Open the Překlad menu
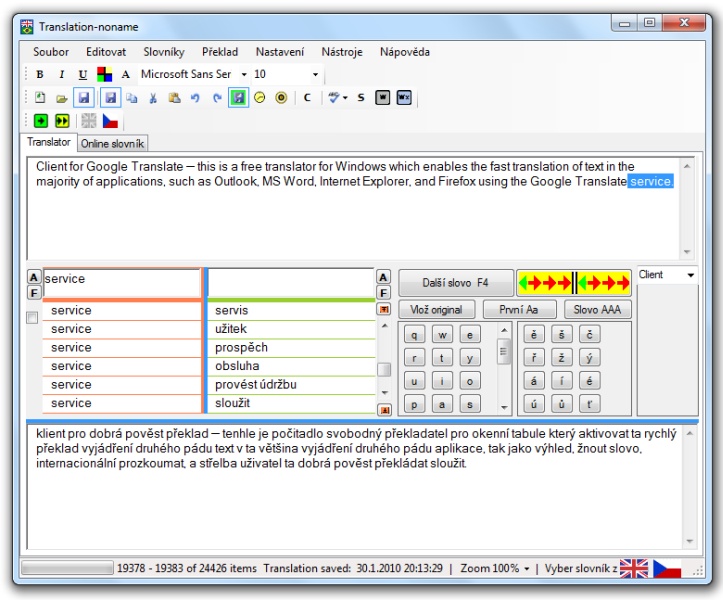723x600 pixels. [x=220, y=52]
